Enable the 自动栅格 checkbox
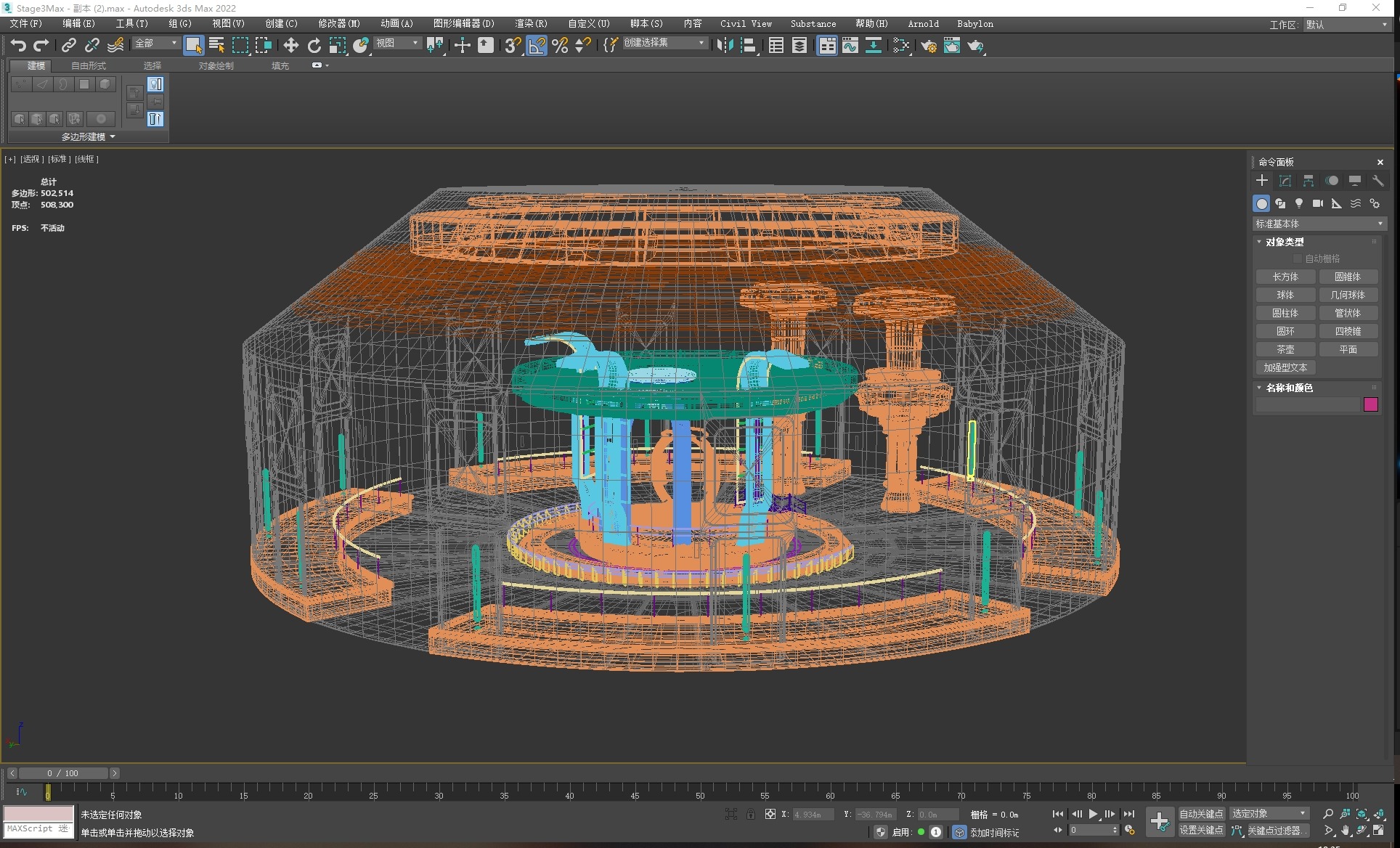The height and width of the screenshot is (848, 1400). [x=1298, y=259]
